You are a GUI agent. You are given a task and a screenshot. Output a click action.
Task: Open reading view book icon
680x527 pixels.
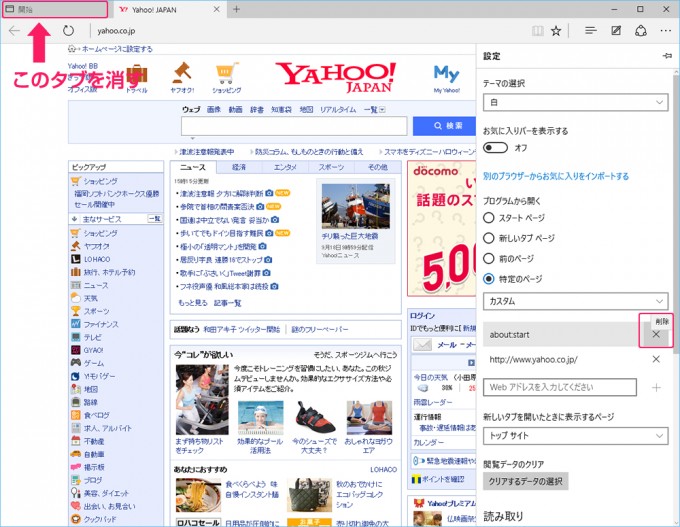pos(538,30)
